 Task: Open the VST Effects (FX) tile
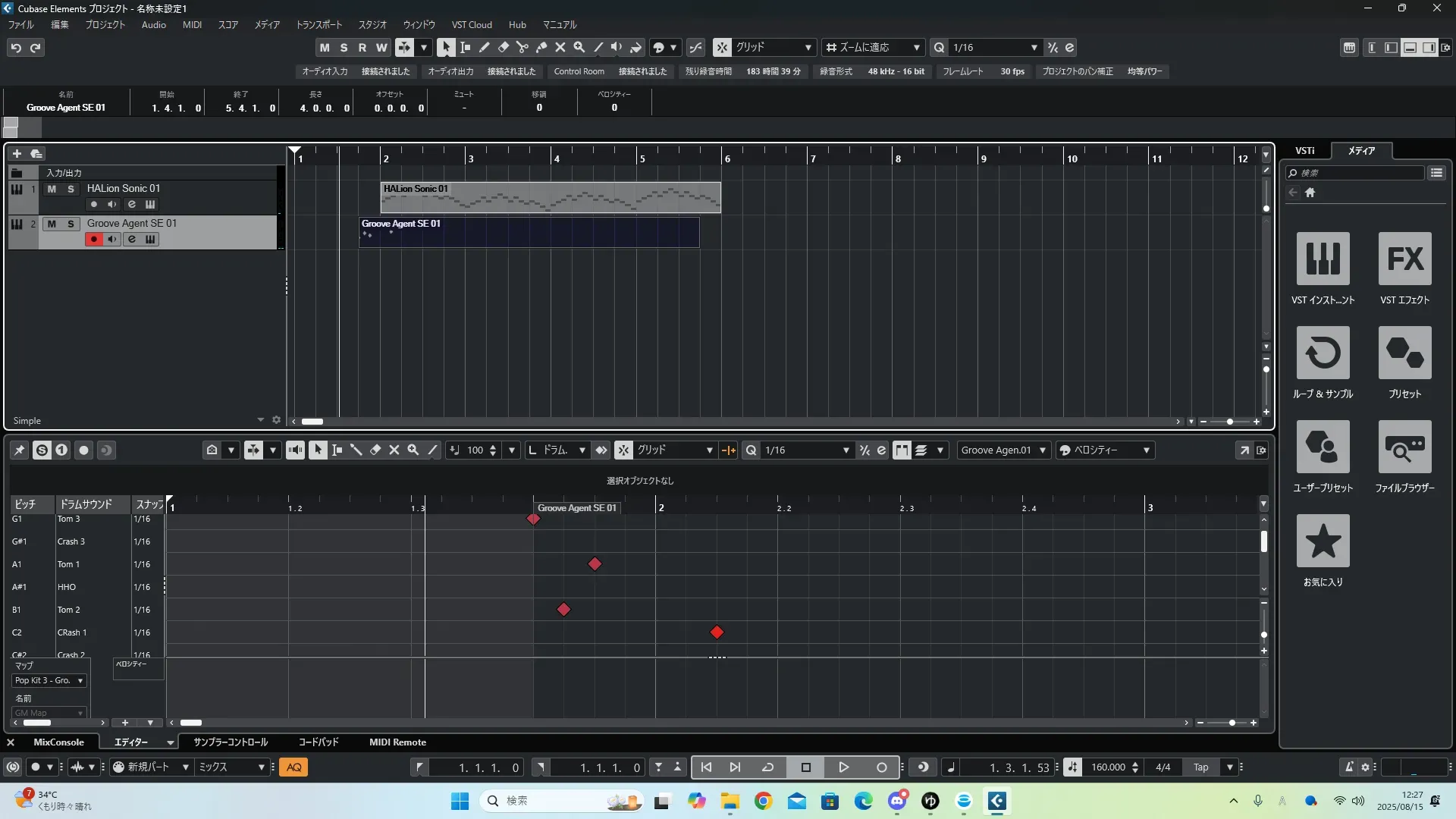(1404, 259)
